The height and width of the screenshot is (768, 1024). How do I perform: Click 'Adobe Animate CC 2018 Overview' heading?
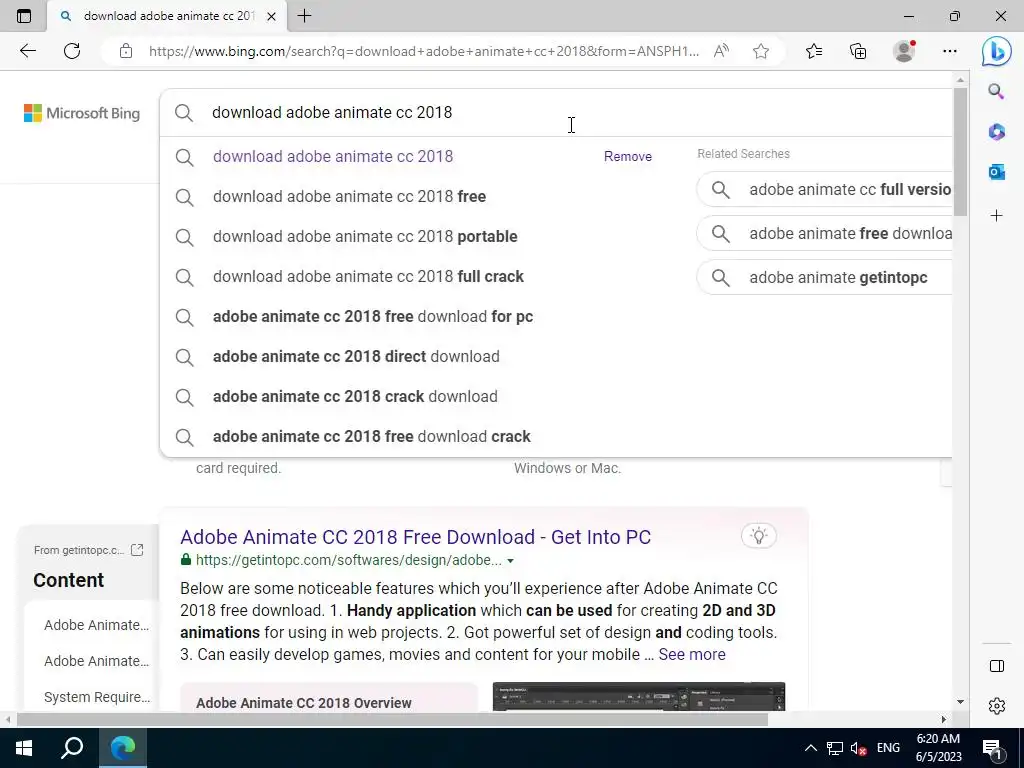304,703
